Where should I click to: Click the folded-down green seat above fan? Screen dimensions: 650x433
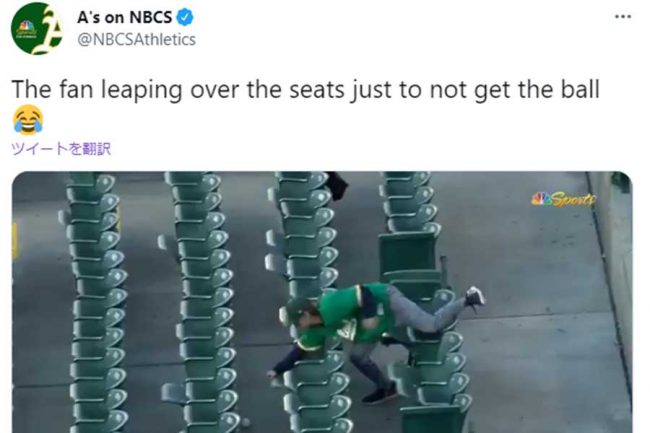tap(408, 255)
